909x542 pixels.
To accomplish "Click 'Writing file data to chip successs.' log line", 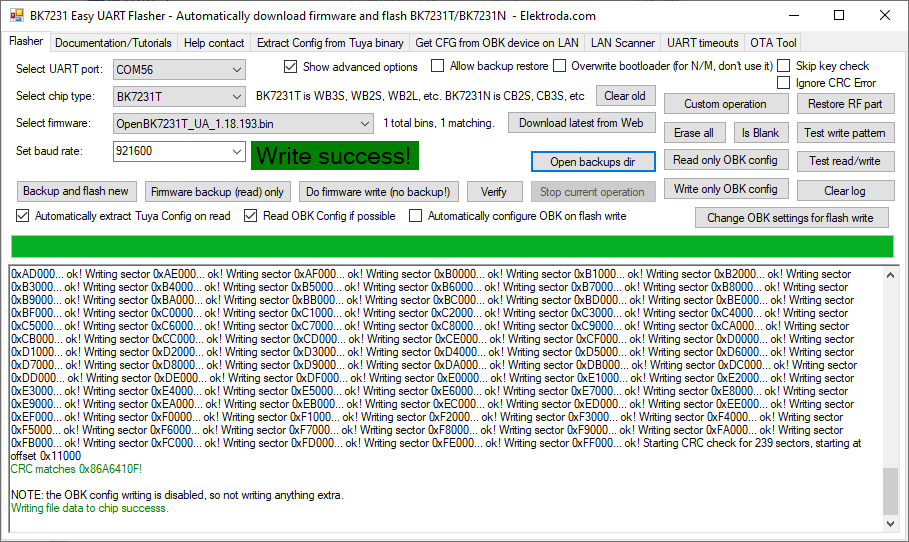I will [90, 508].
